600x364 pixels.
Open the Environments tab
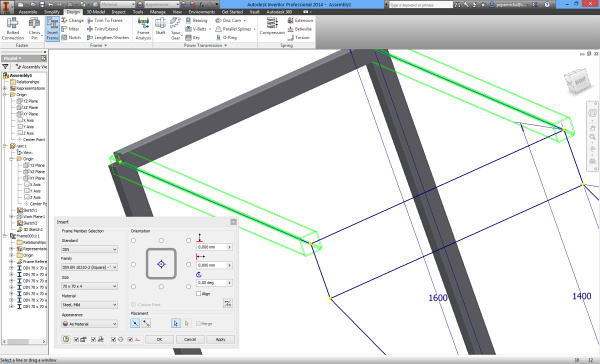pos(202,12)
